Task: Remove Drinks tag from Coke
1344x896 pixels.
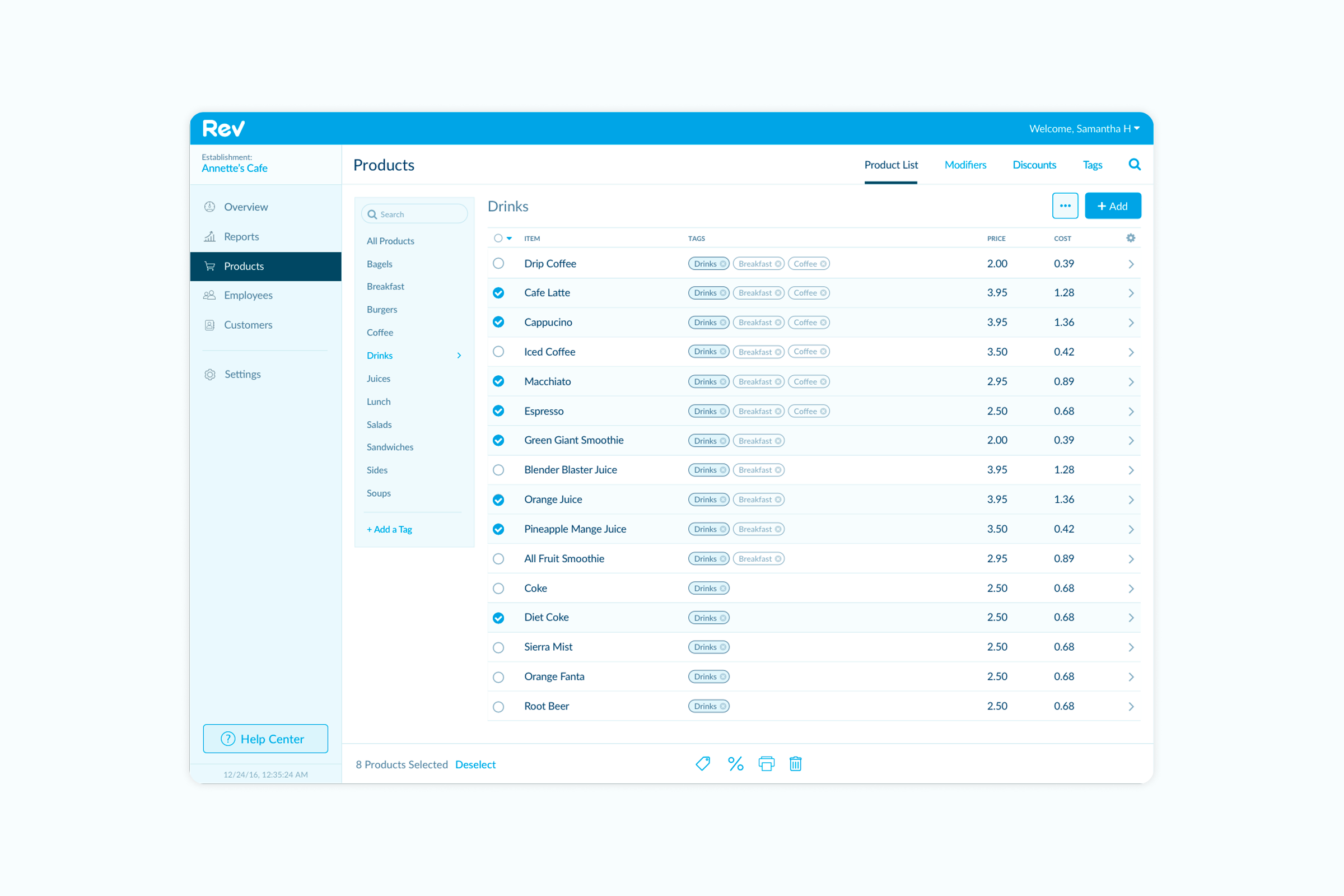Action: (723, 588)
